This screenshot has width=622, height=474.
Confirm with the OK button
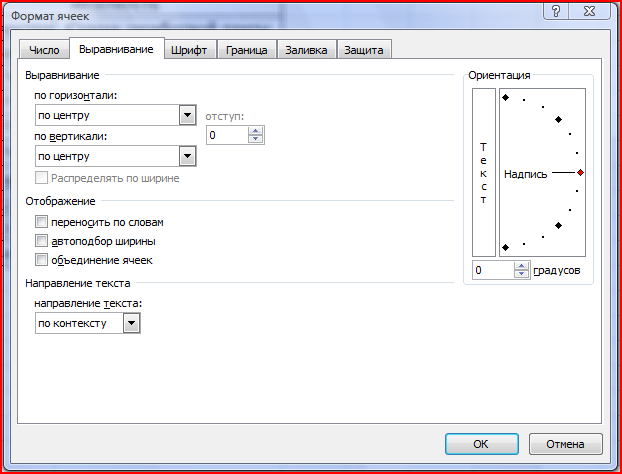[x=482, y=444]
